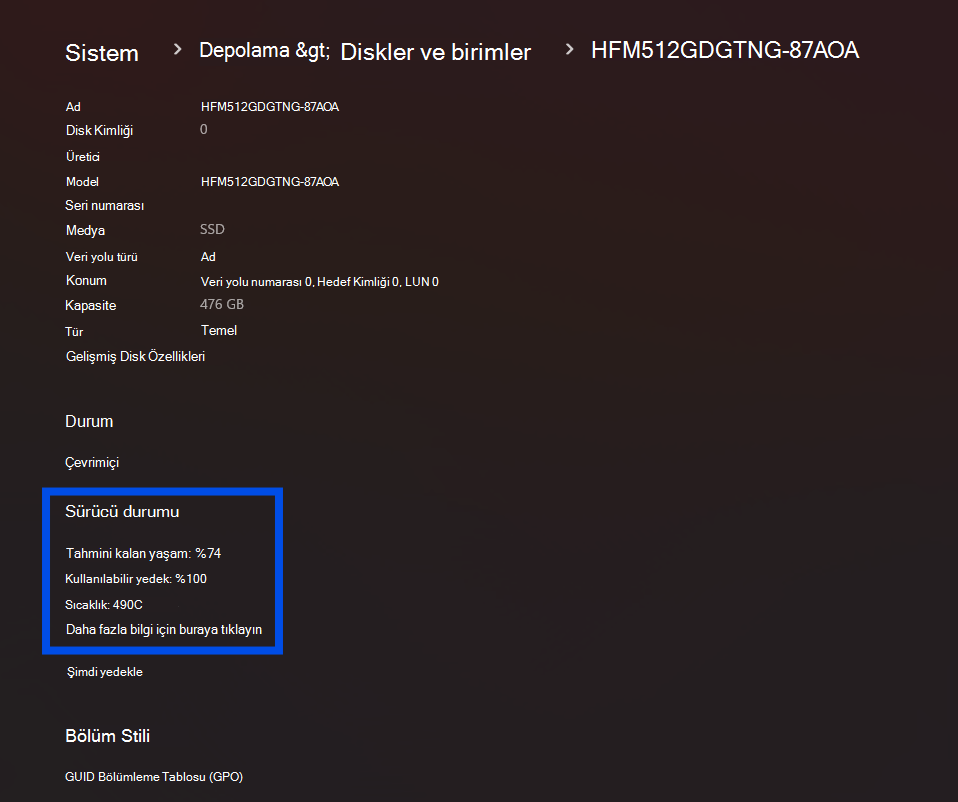958x802 pixels.
Task: Open Gelişmiş Disk Özellikleri
Action: point(135,357)
